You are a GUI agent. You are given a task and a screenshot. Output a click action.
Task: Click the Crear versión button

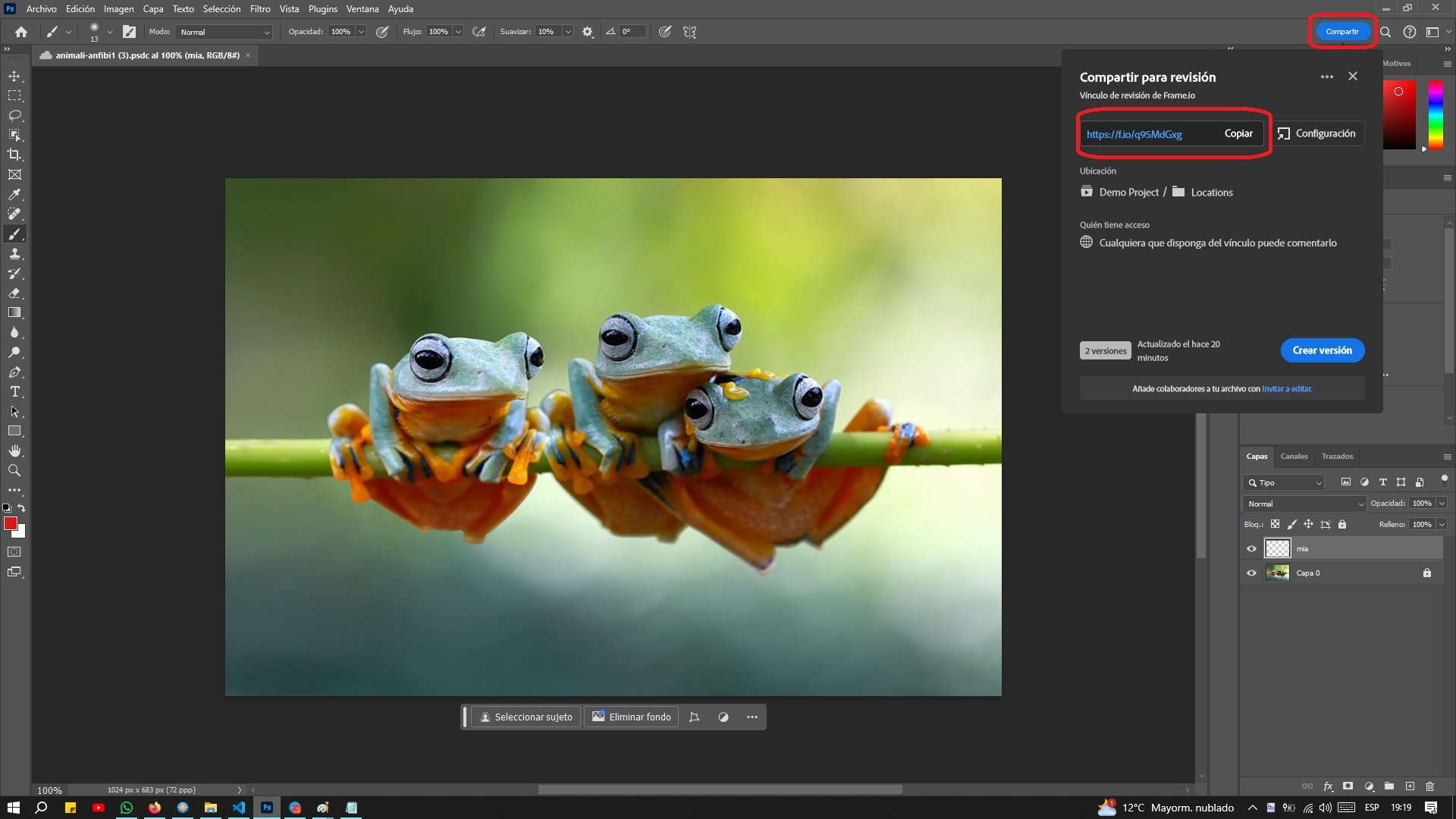click(1322, 350)
